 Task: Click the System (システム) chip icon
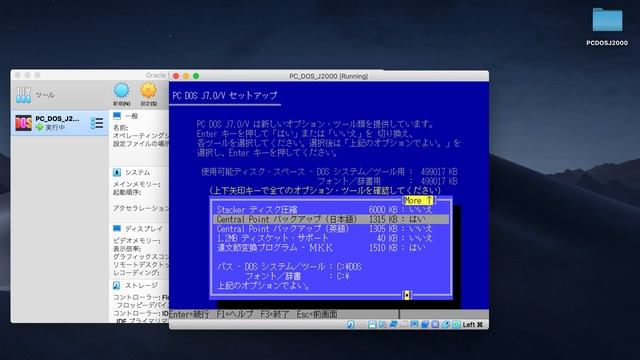coord(117,172)
